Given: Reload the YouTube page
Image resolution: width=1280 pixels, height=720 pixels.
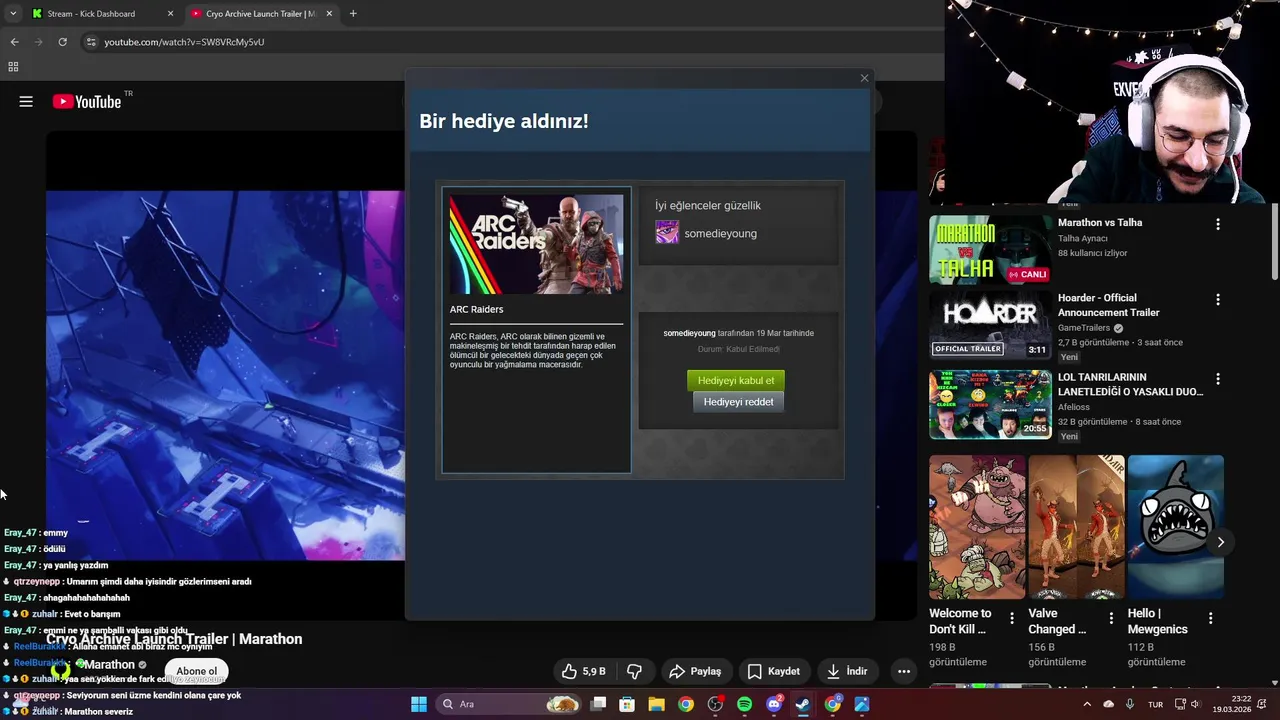Looking at the screenshot, I should 62,42.
